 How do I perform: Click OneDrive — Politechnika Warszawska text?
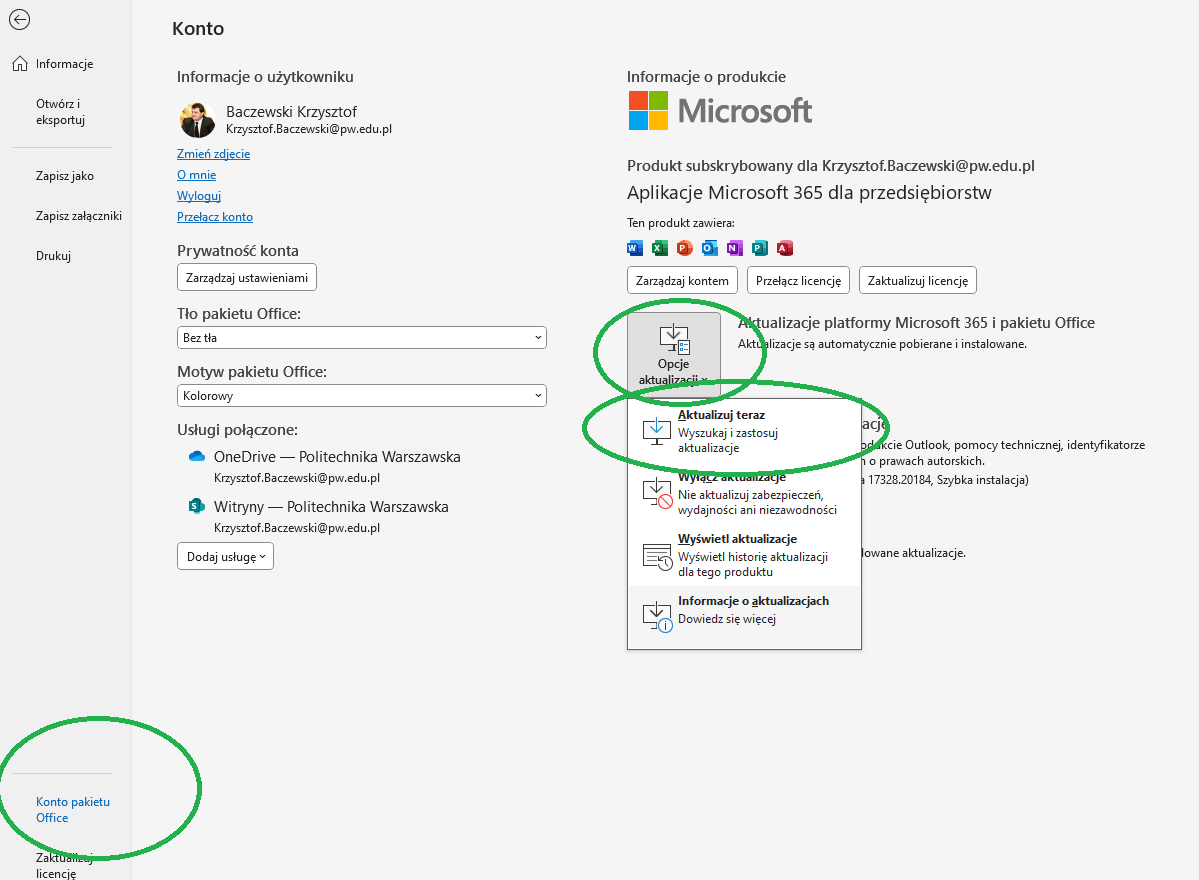(x=337, y=456)
